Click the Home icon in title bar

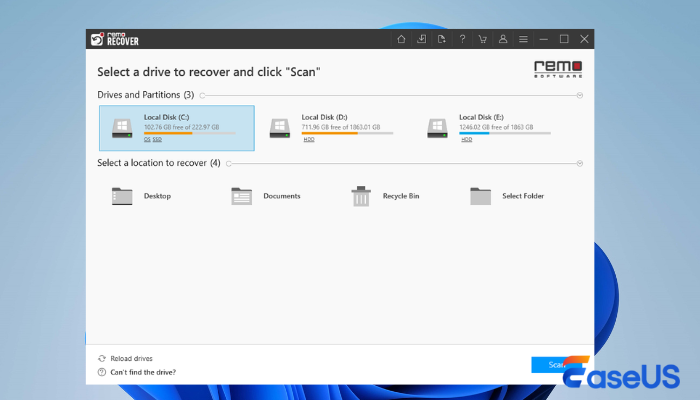401,39
